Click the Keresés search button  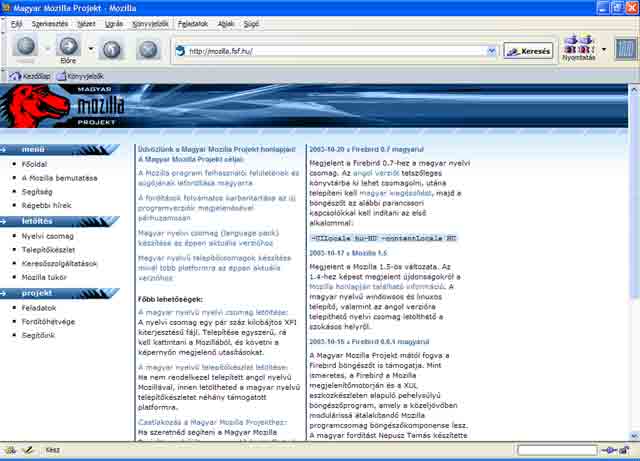pos(529,51)
